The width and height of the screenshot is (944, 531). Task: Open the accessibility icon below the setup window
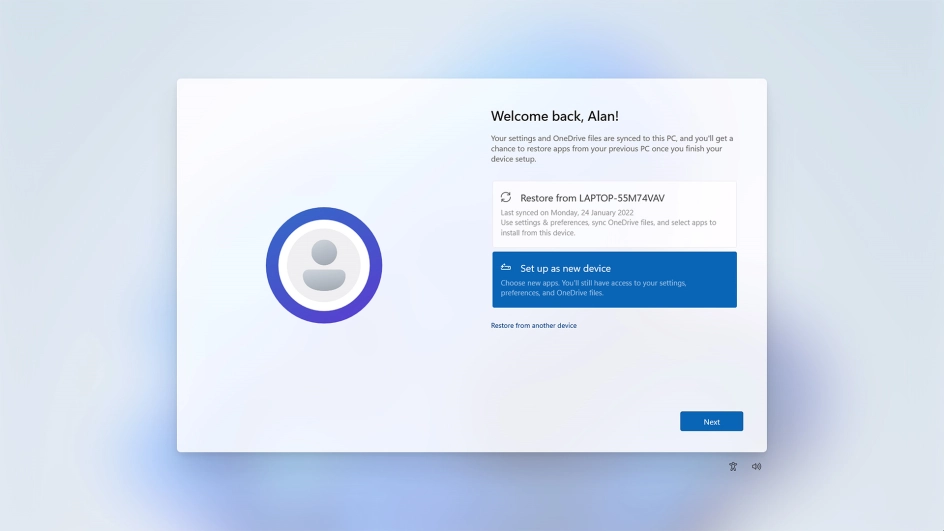[x=733, y=466]
